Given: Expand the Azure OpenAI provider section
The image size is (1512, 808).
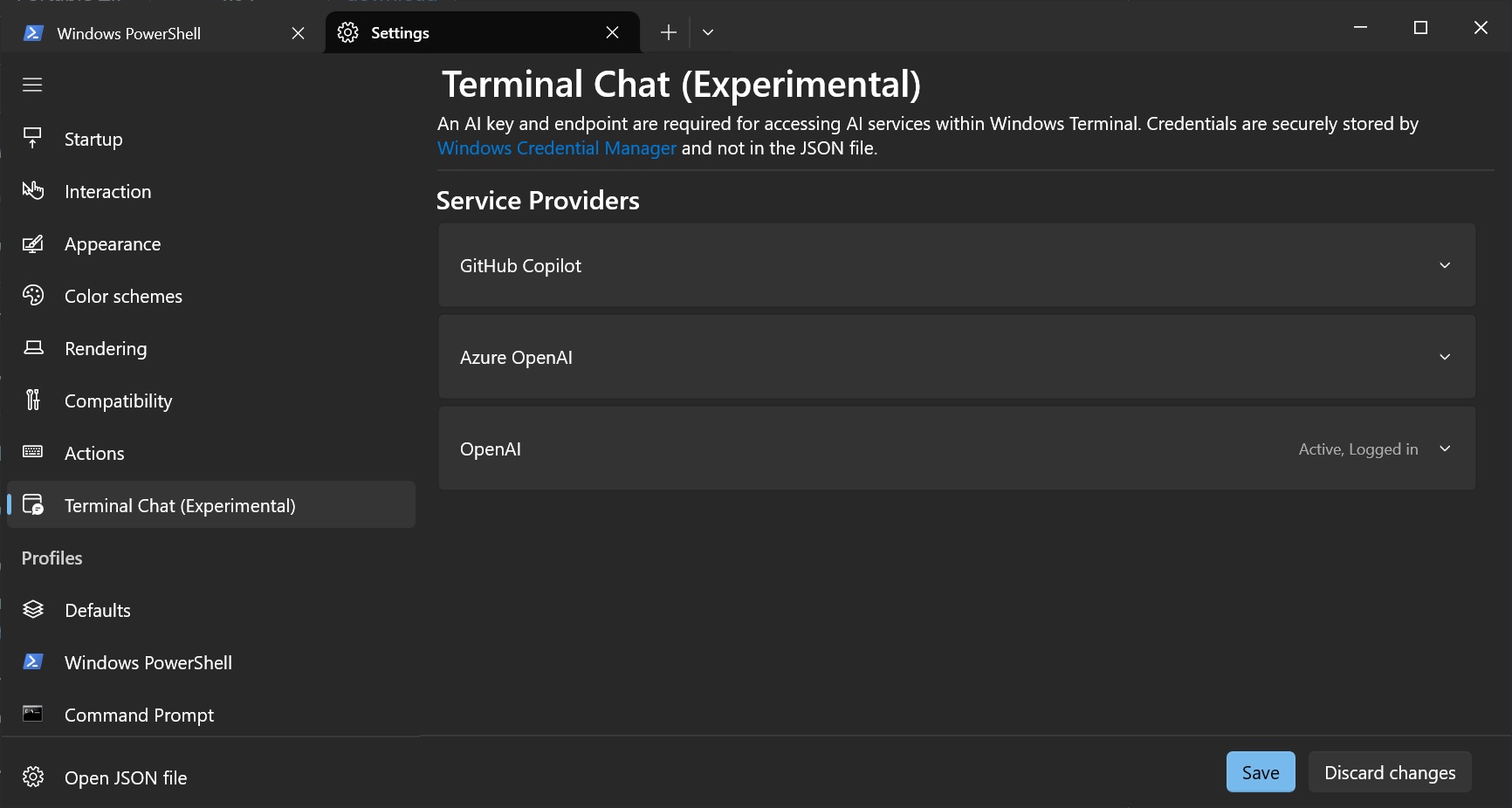Looking at the screenshot, I should click(1446, 357).
